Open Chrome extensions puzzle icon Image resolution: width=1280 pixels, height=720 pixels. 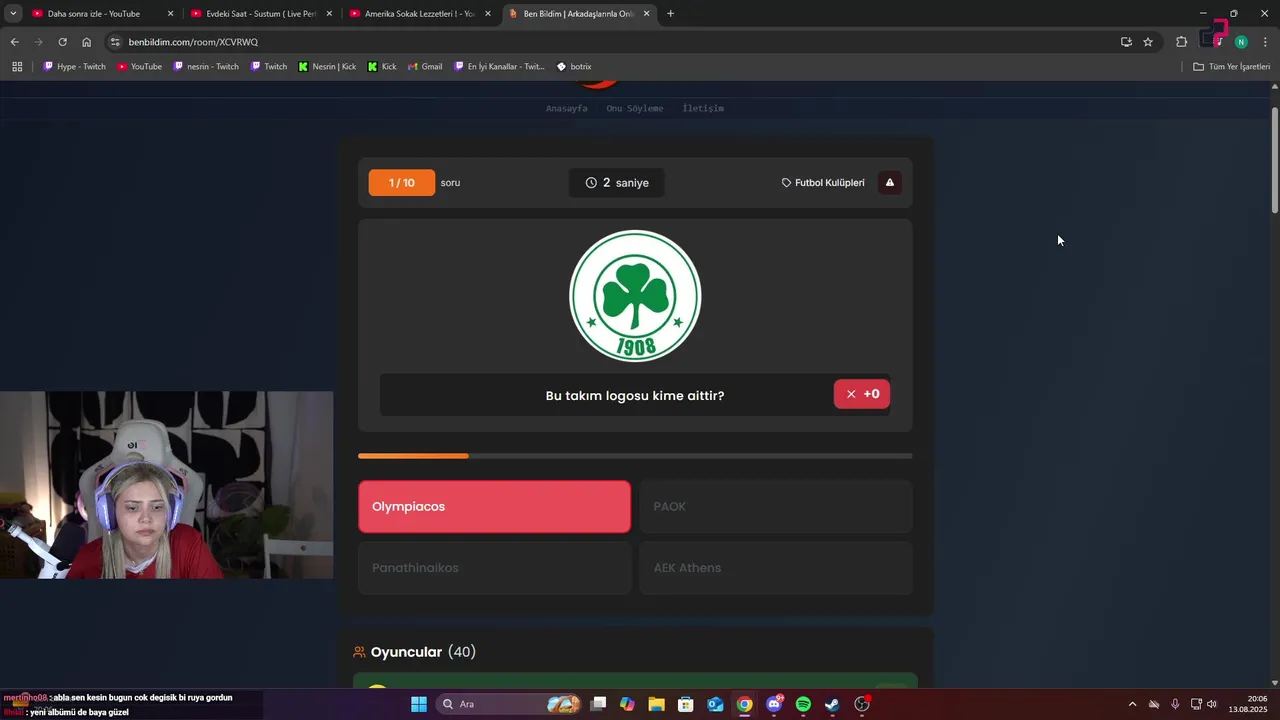1181,42
